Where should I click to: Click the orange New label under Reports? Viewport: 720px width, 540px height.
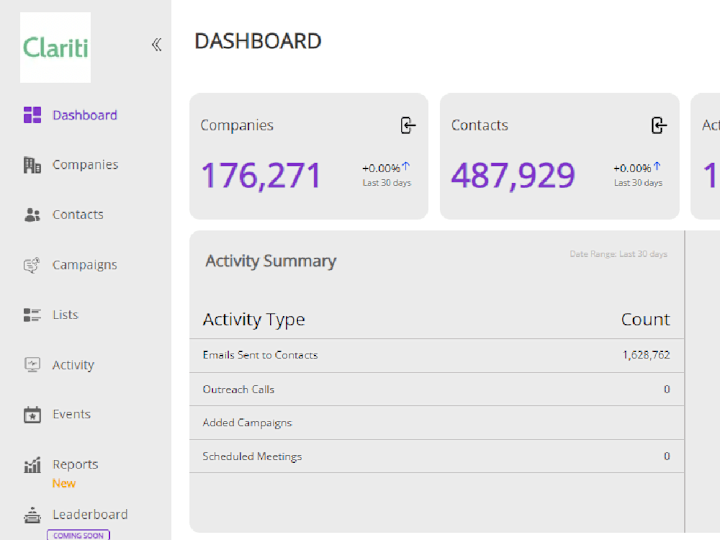coord(64,484)
